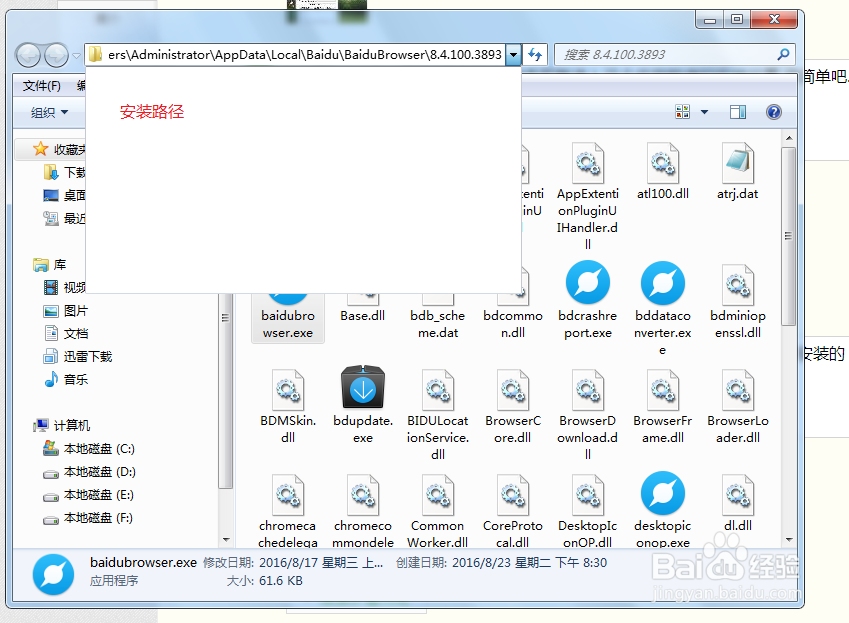The height and width of the screenshot is (623, 849).
Task: Select the atrj.dat file
Action: click(737, 171)
